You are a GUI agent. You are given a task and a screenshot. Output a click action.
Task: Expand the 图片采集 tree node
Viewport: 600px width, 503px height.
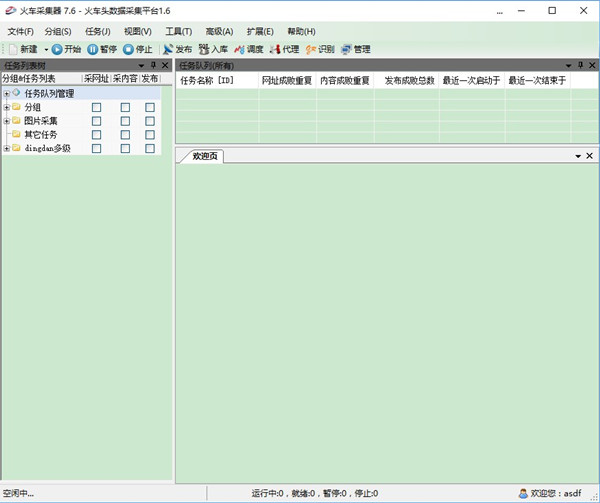(x=6, y=121)
